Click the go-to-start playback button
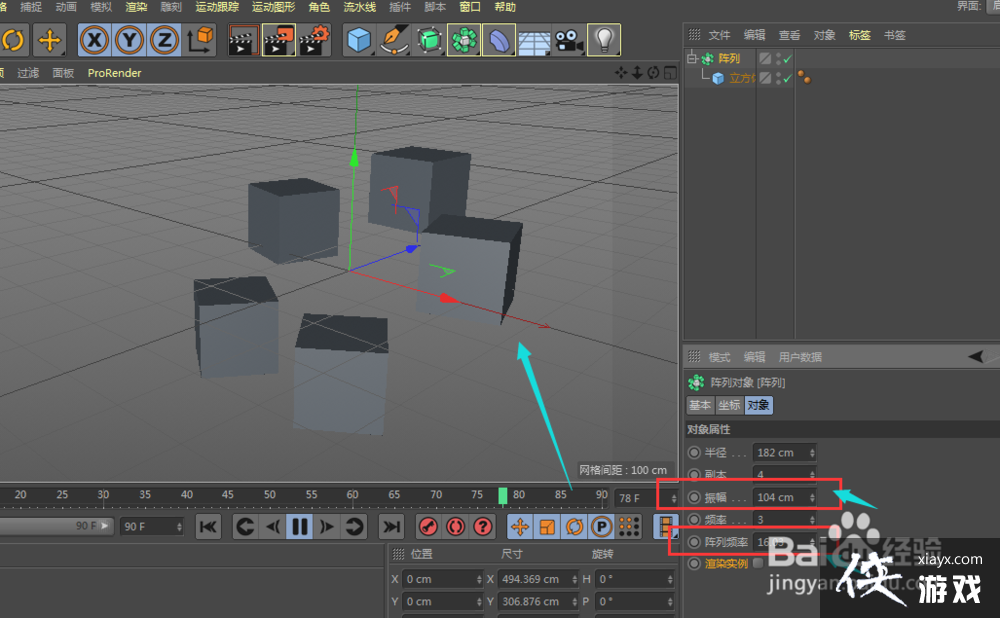The width and height of the screenshot is (1000, 618). tap(208, 527)
